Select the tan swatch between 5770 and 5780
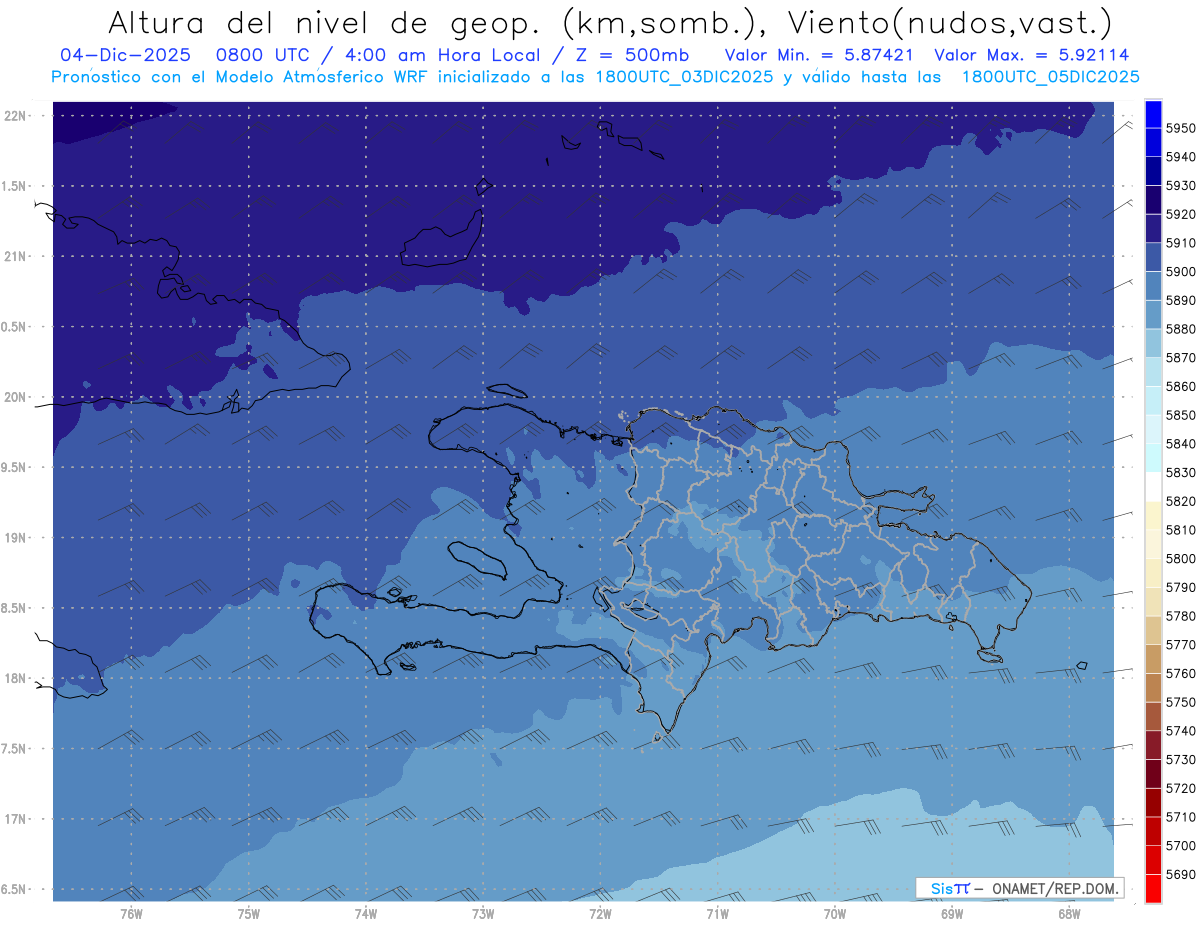Screen dimensions: 1200x927 click(1153, 630)
